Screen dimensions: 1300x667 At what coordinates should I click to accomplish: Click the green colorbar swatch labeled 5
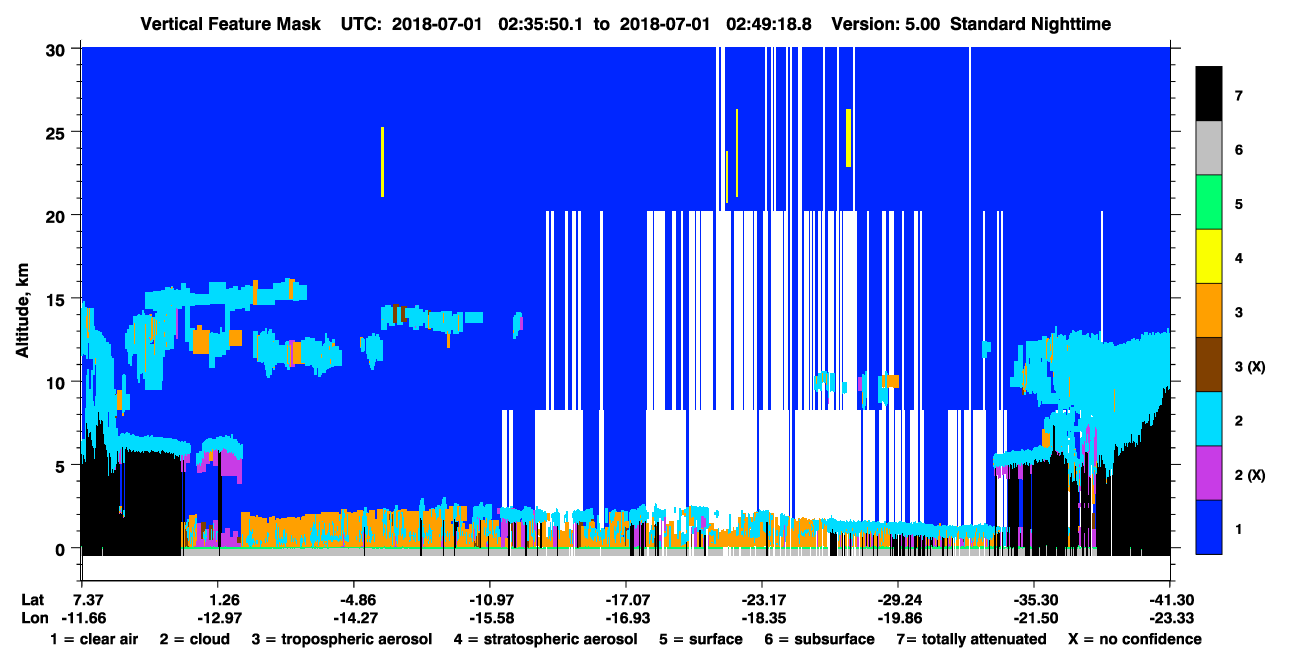pyautogui.click(x=1209, y=203)
